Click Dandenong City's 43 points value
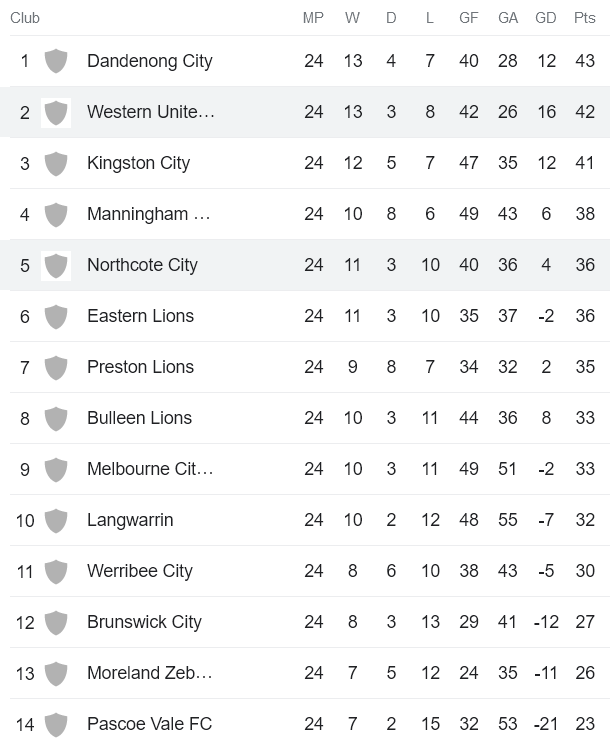The width and height of the screenshot is (610, 750). 585,61
